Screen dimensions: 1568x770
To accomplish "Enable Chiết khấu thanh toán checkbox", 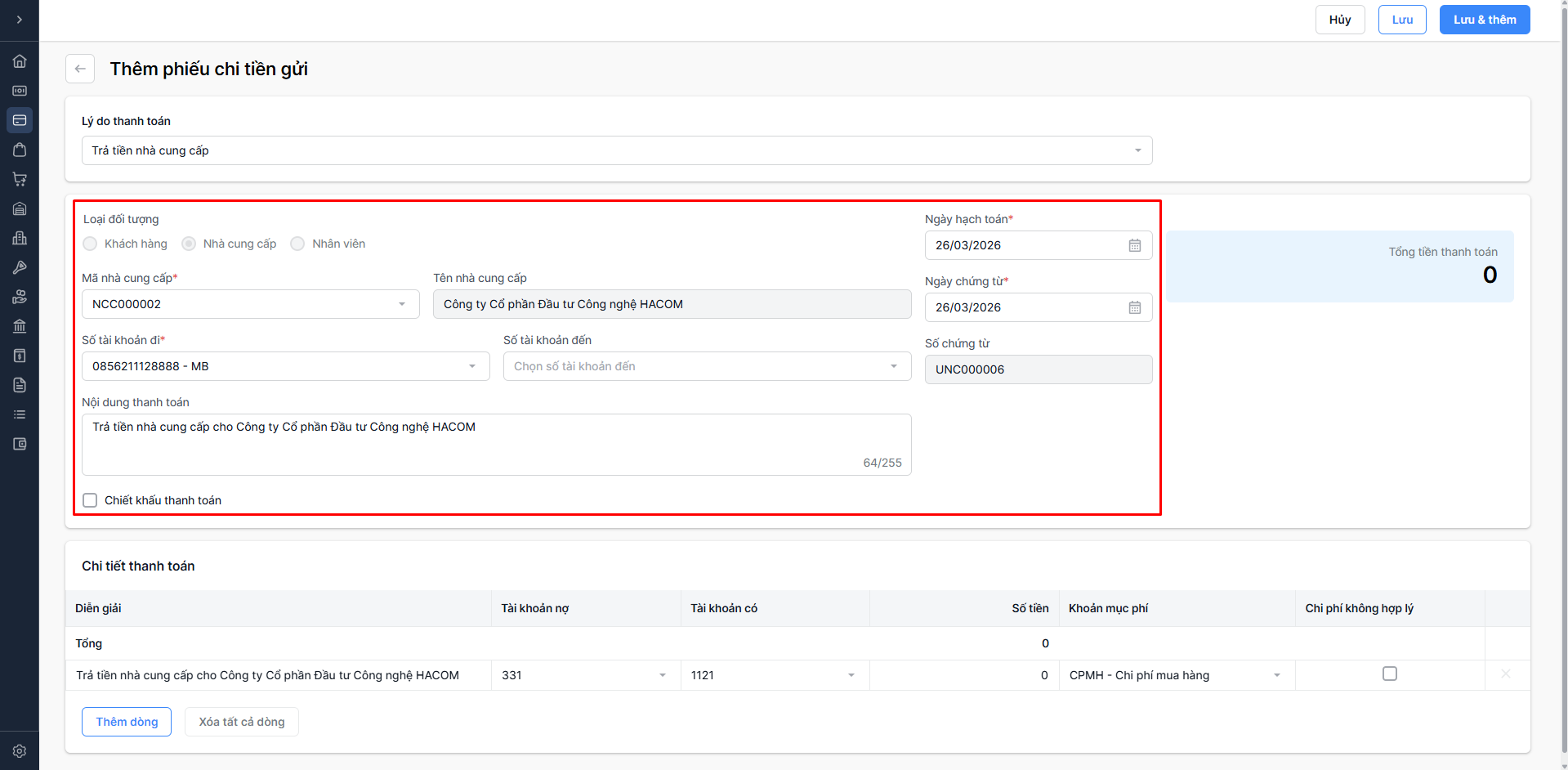I will [x=90, y=500].
